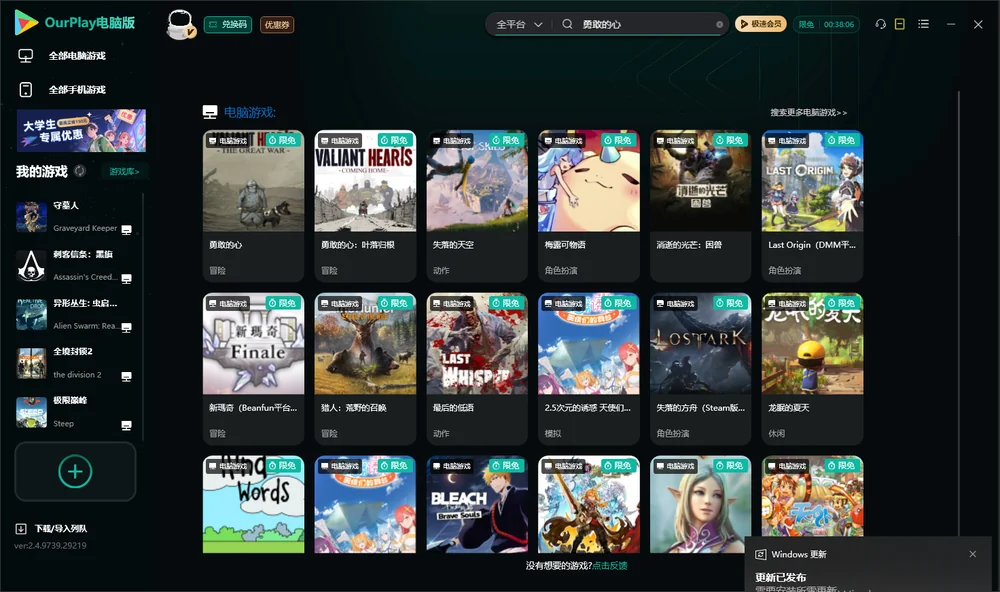
Task: Refresh my games with the icon beside 我的游戏
Action: point(80,171)
